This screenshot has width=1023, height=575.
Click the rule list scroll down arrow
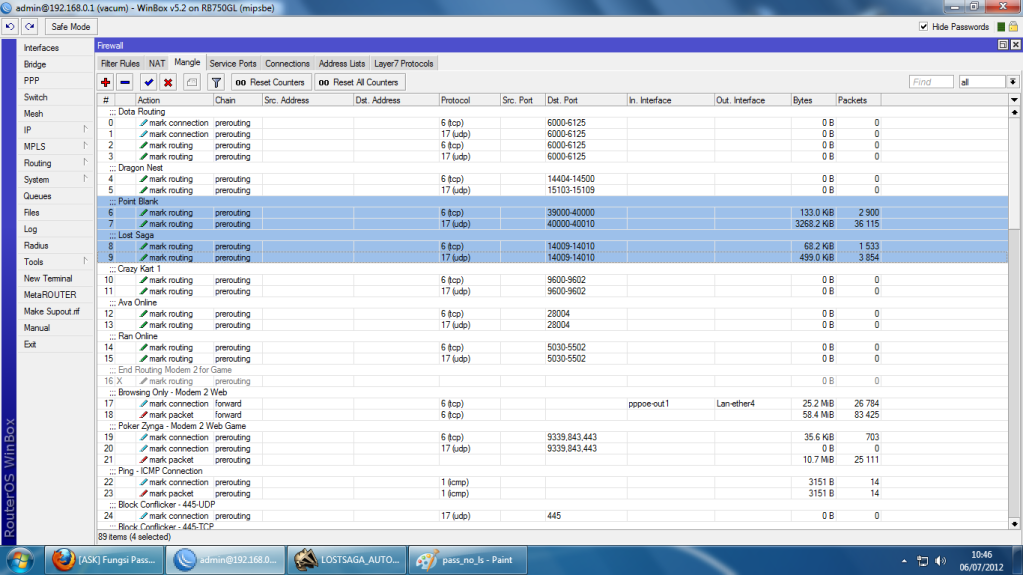click(x=1015, y=523)
